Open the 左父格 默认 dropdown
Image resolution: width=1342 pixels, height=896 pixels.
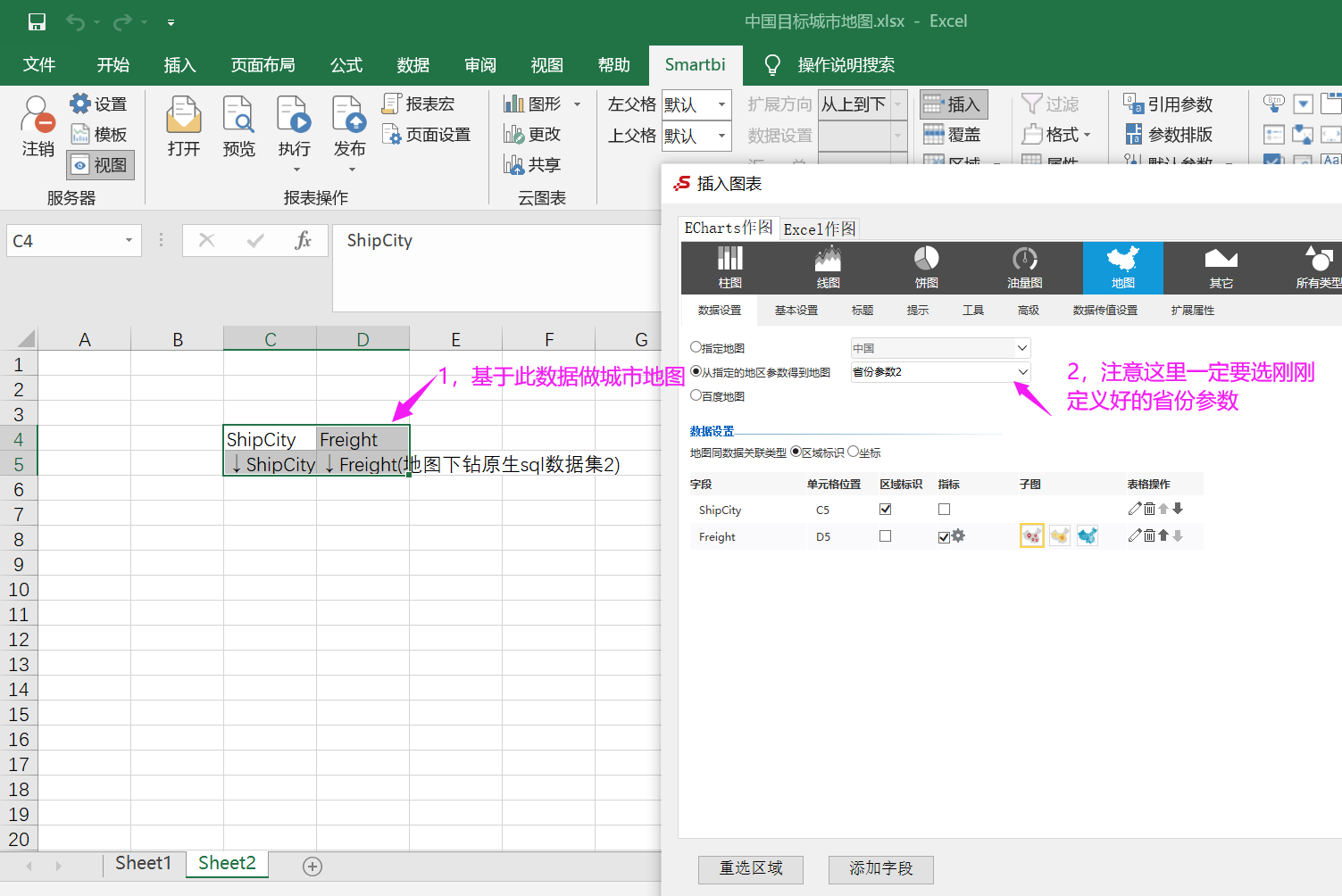(x=721, y=104)
